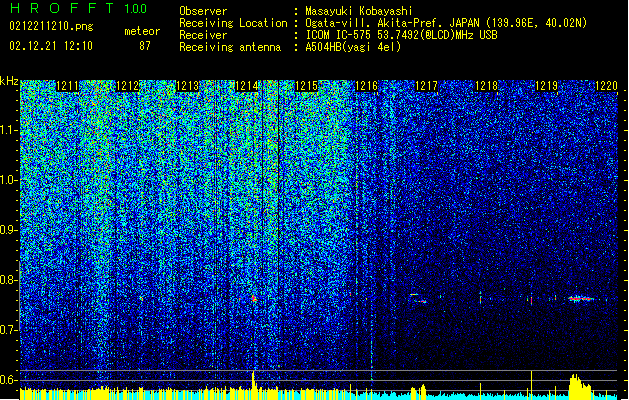Click the 0.8 kHz axis tick label
This screenshot has height=400, width=629.
click(x=9, y=280)
